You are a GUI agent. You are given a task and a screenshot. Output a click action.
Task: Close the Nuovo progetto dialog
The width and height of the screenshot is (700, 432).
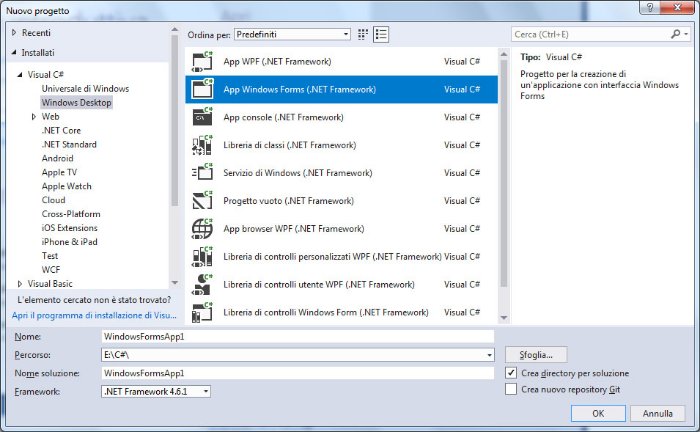[x=678, y=7]
